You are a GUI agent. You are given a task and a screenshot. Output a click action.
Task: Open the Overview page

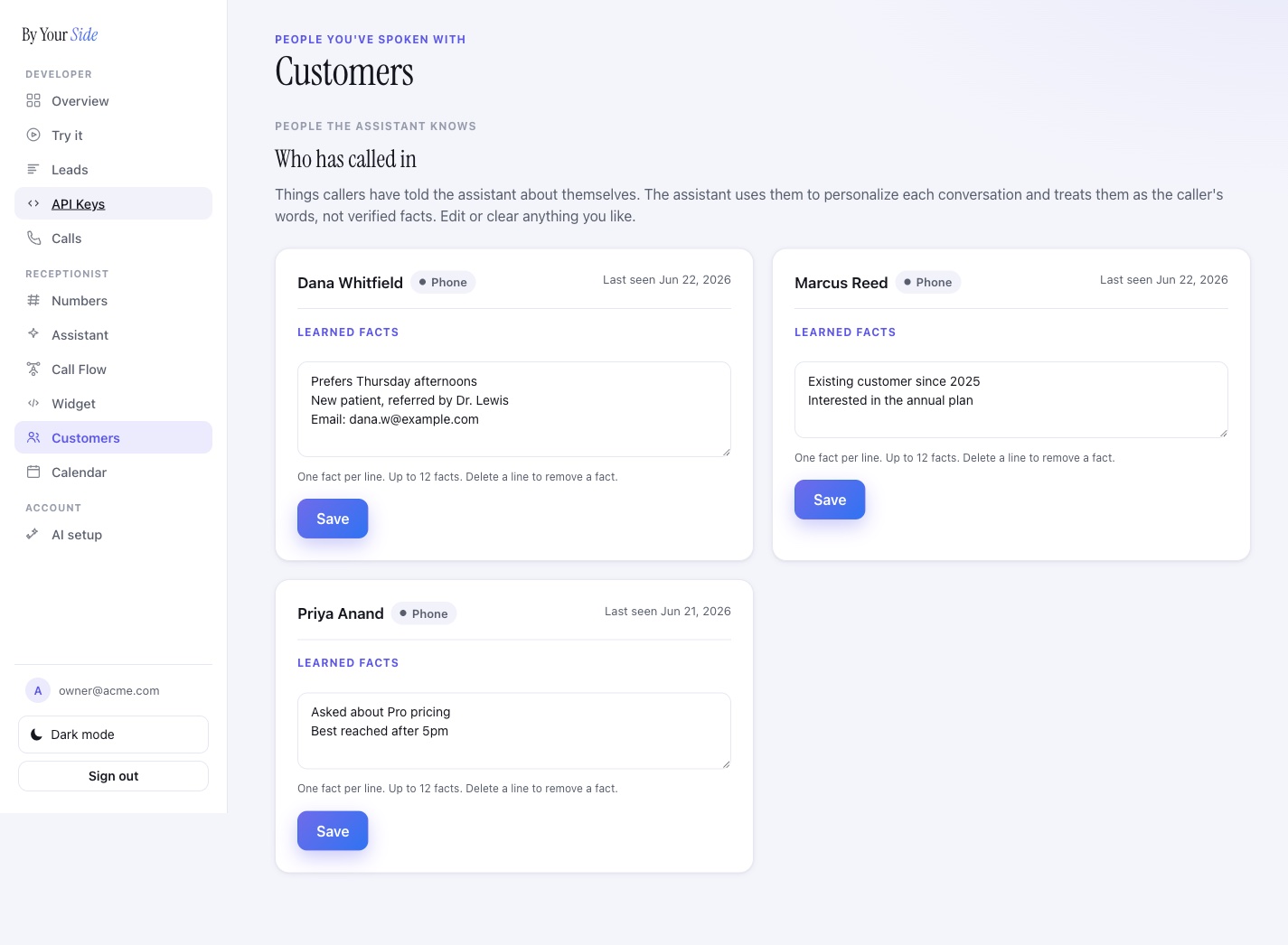(x=113, y=101)
